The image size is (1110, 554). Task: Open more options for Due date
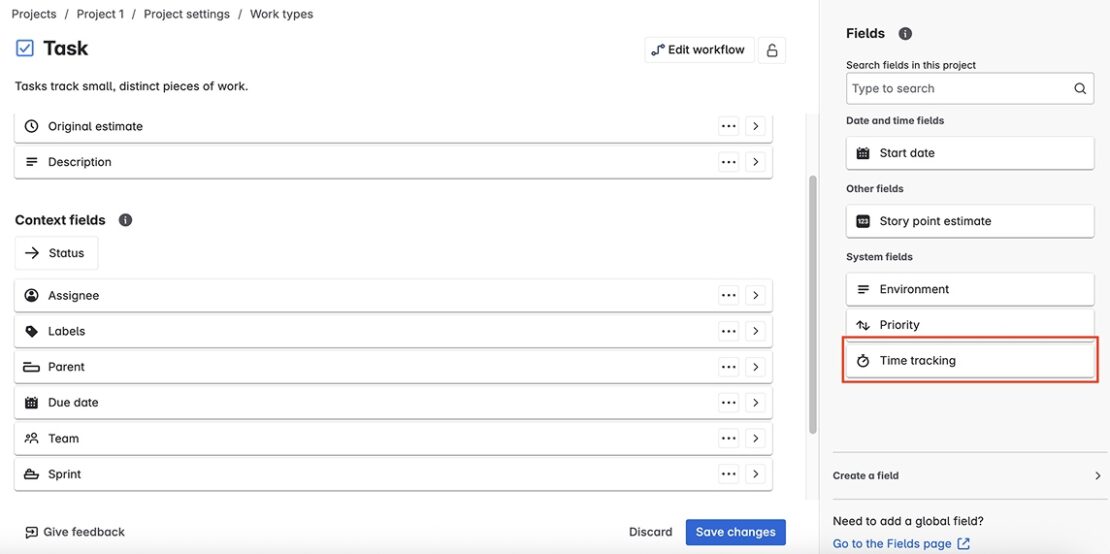728,403
